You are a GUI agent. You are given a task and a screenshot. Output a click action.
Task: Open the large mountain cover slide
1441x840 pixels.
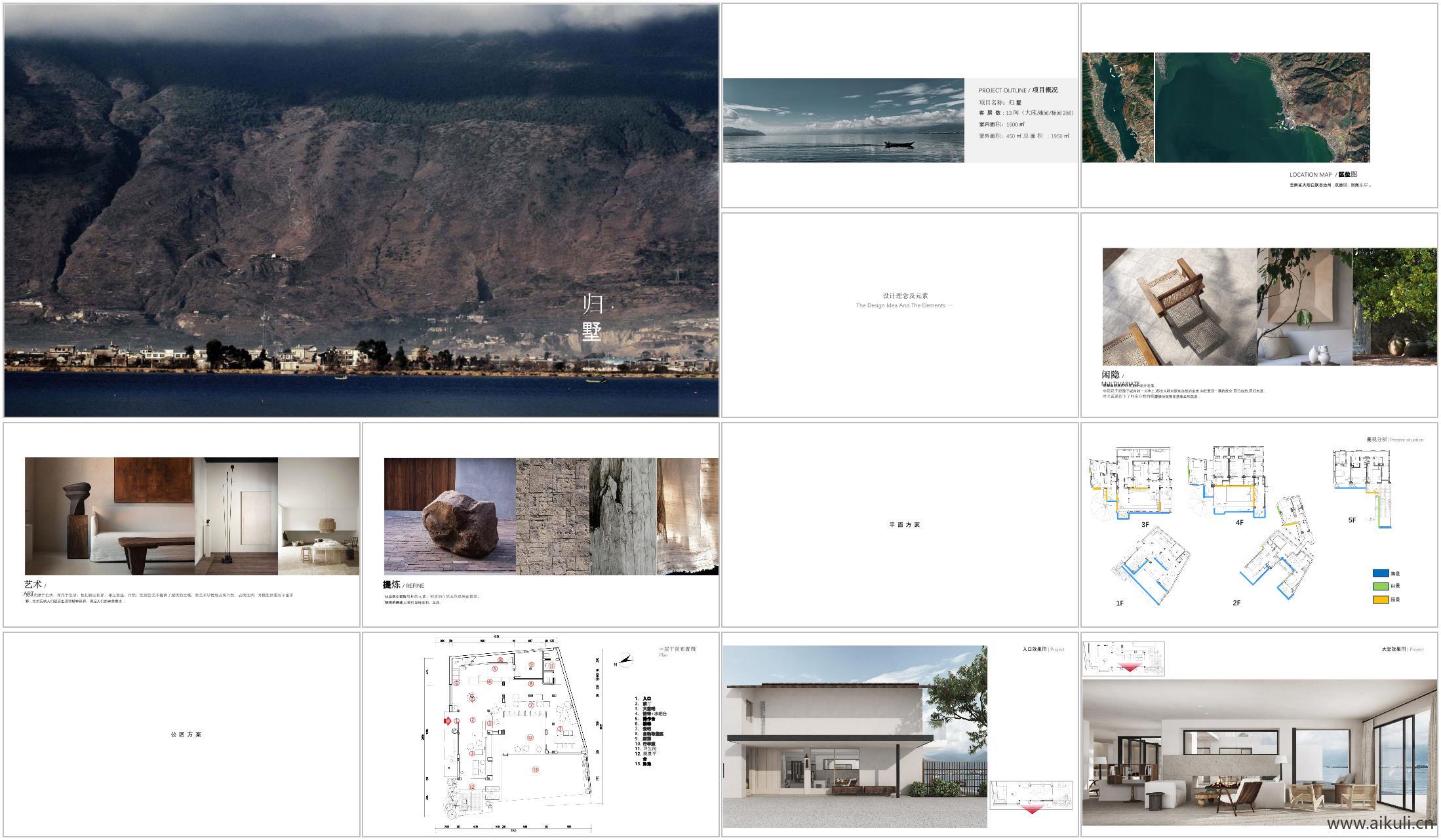pyautogui.click(x=361, y=210)
